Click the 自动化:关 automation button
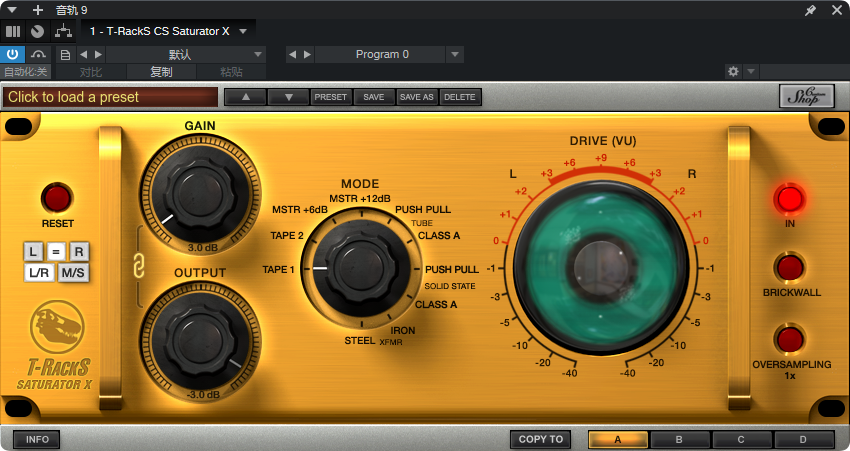The width and height of the screenshot is (850, 451). point(25,72)
